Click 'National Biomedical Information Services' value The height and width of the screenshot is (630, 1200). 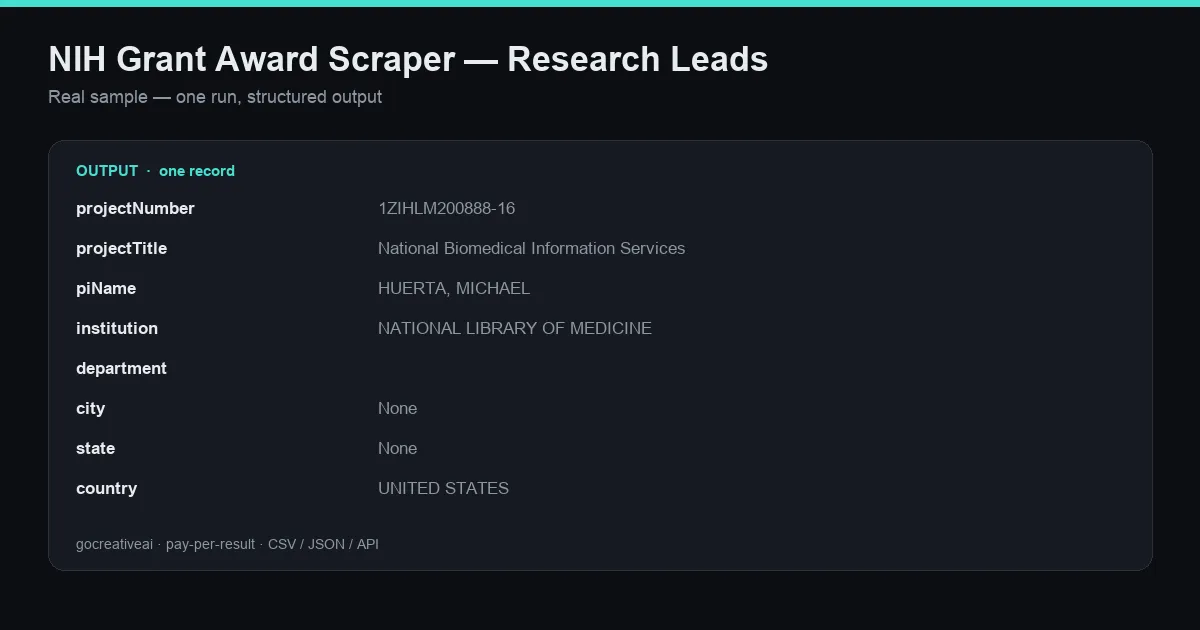(531, 249)
